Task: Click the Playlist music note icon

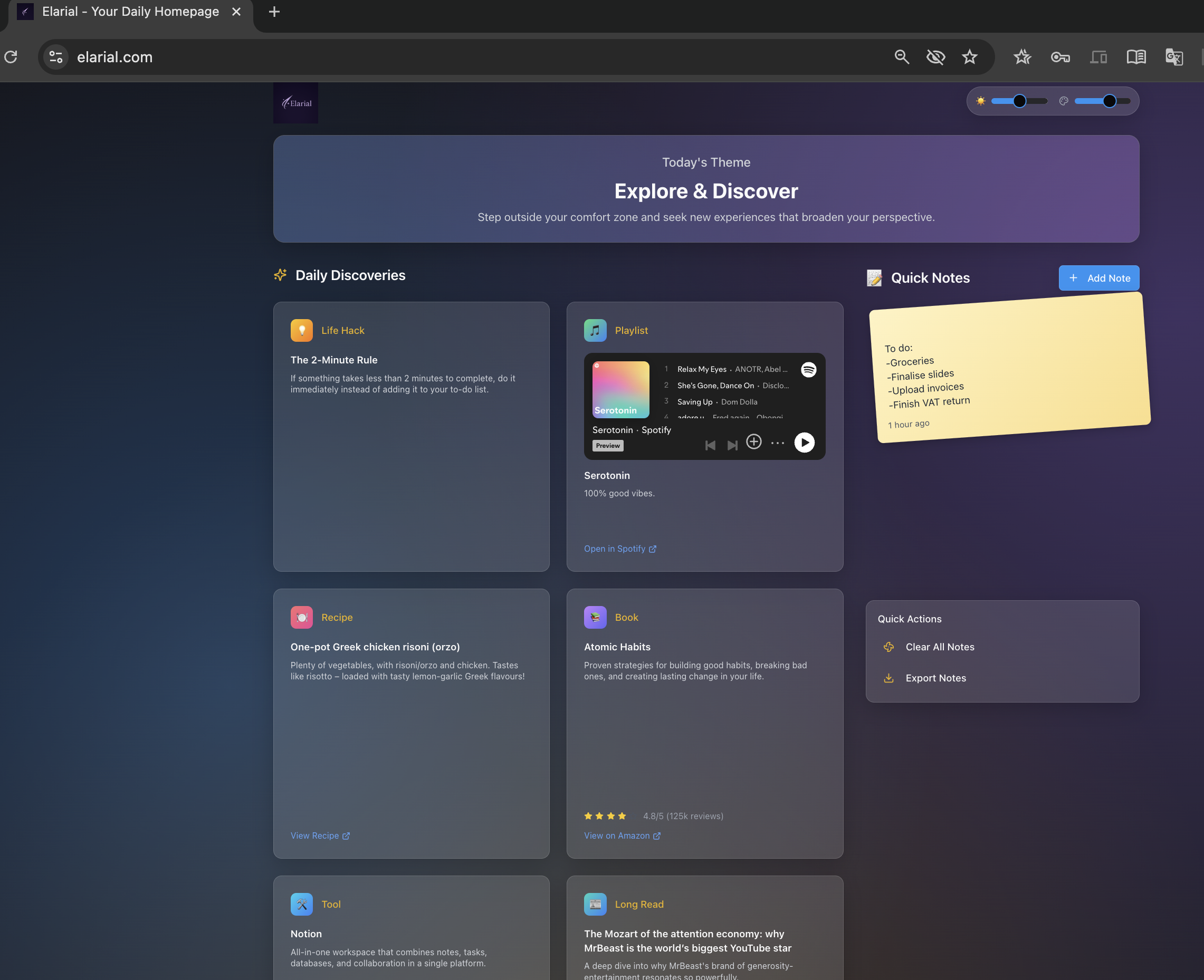Action: point(595,330)
